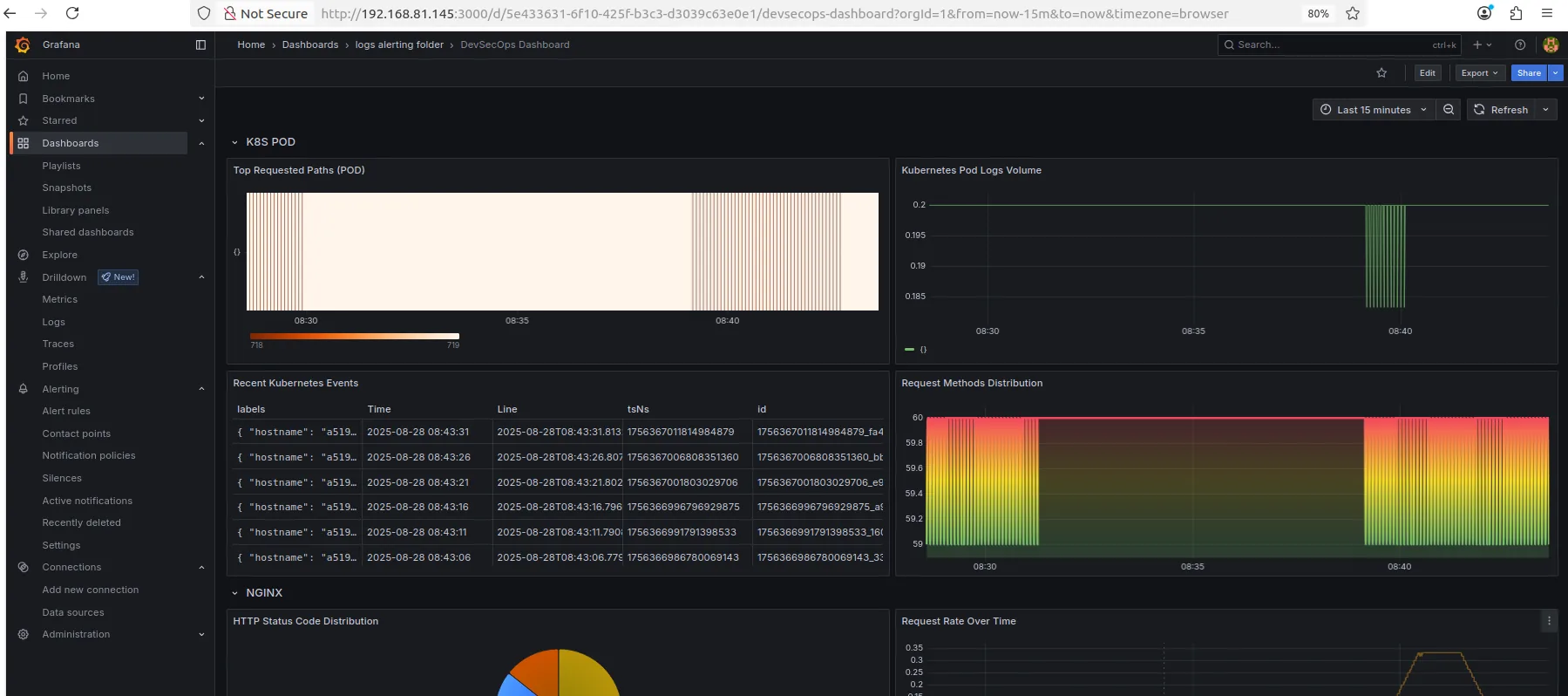The width and height of the screenshot is (1568, 696).
Task: Expand the Starred sidebar section
Action: [201, 120]
